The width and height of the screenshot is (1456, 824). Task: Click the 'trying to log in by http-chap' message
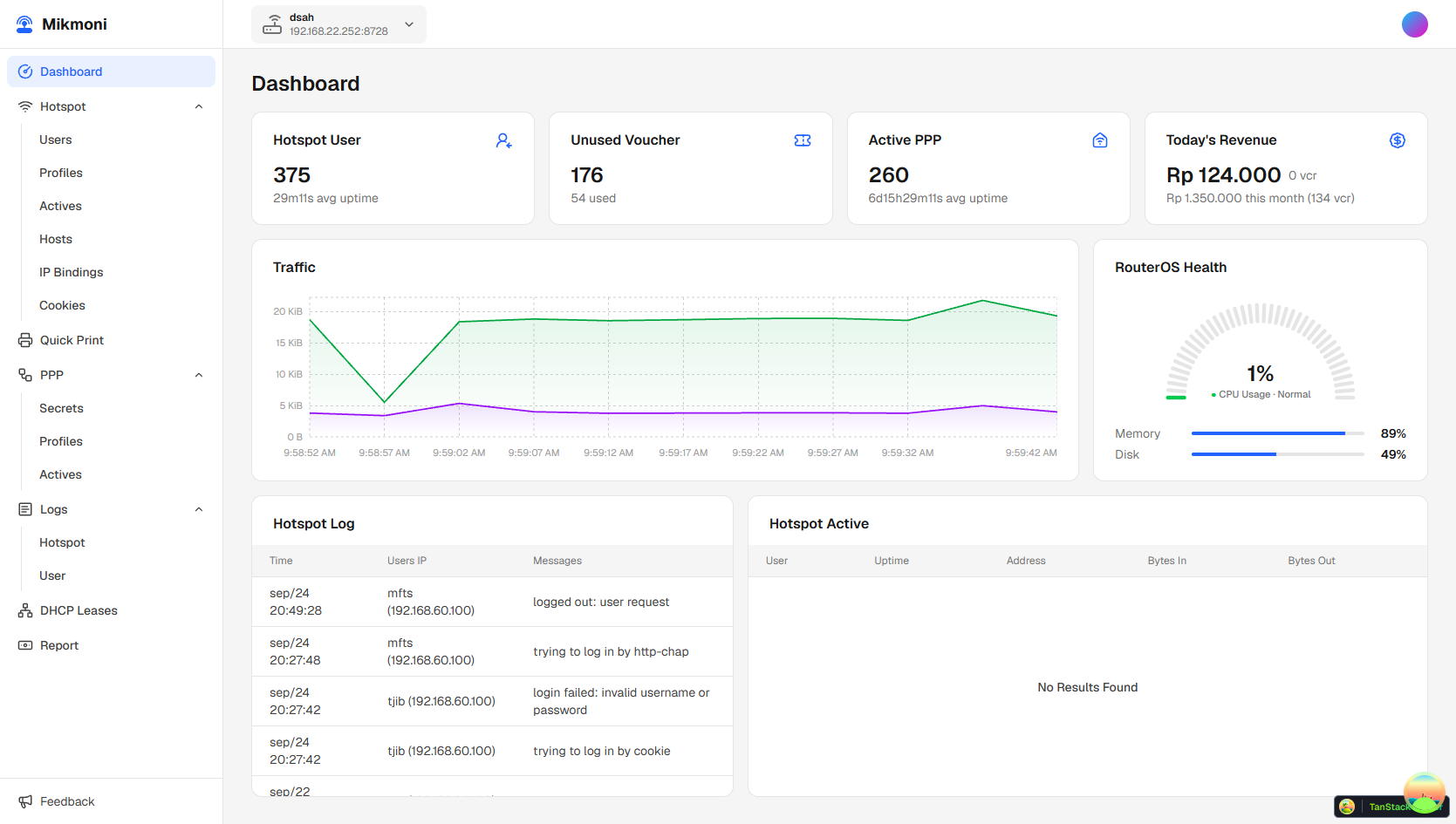611,651
